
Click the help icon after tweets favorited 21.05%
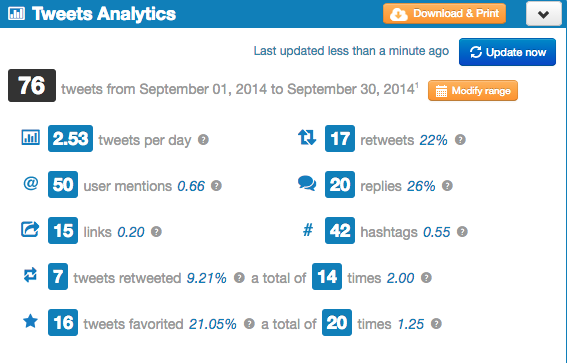click(x=249, y=324)
